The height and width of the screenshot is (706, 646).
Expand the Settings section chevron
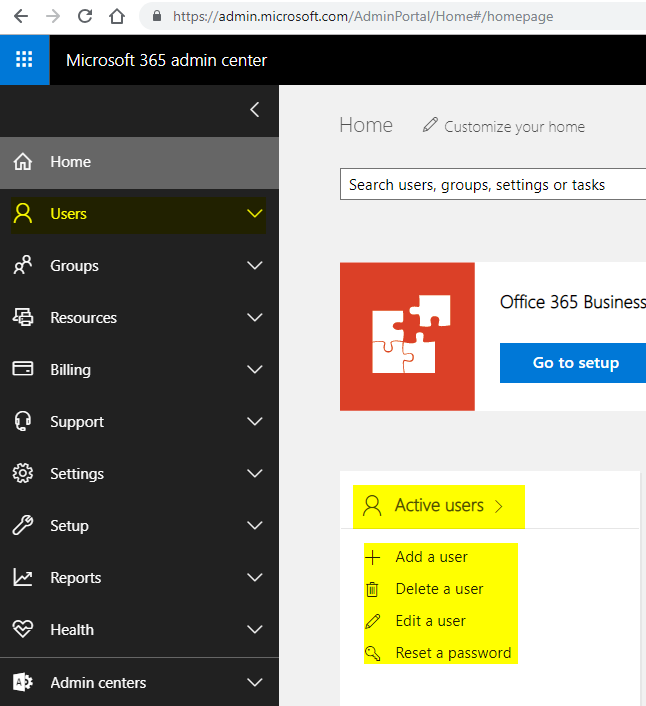[254, 474]
